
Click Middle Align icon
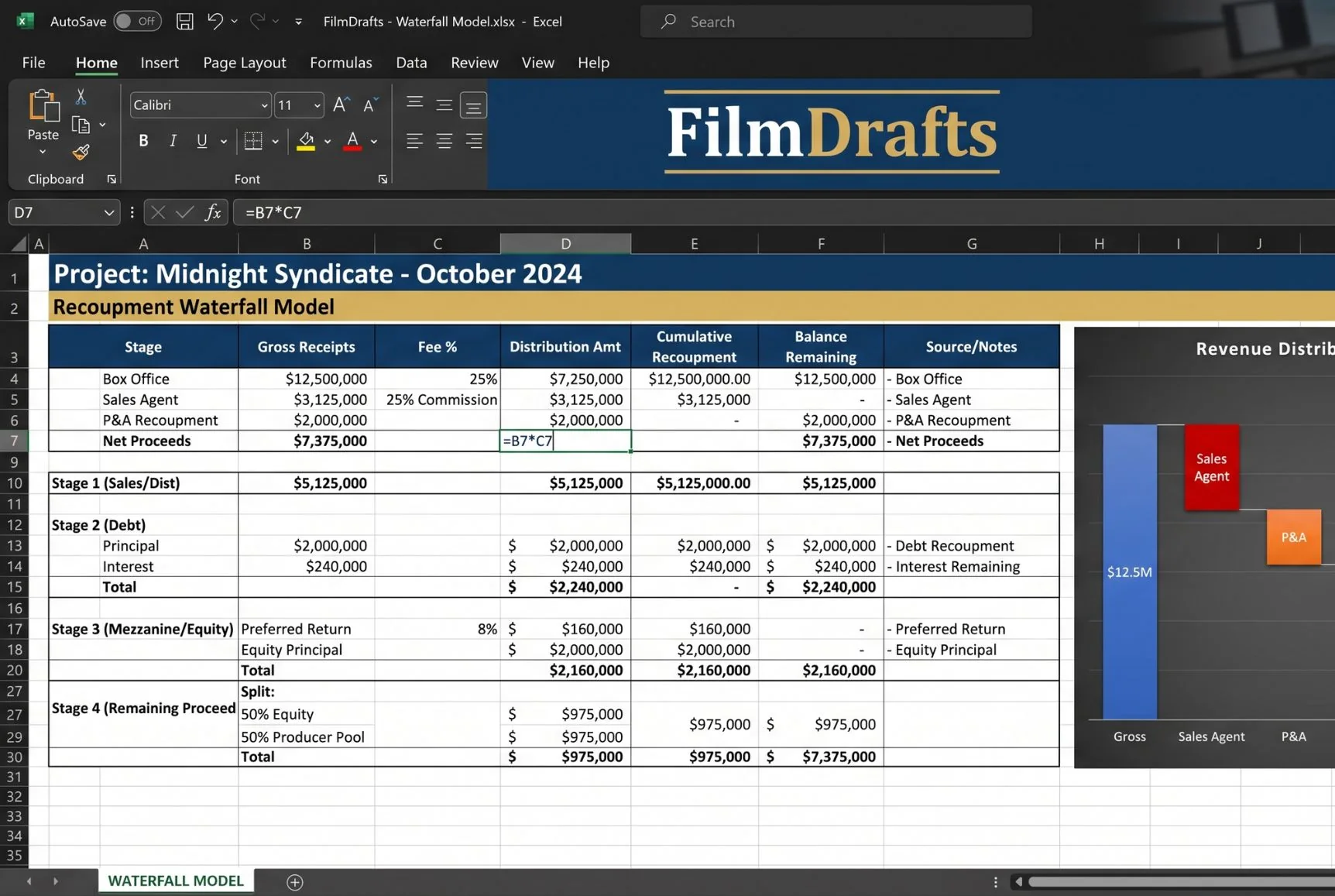click(444, 104)
